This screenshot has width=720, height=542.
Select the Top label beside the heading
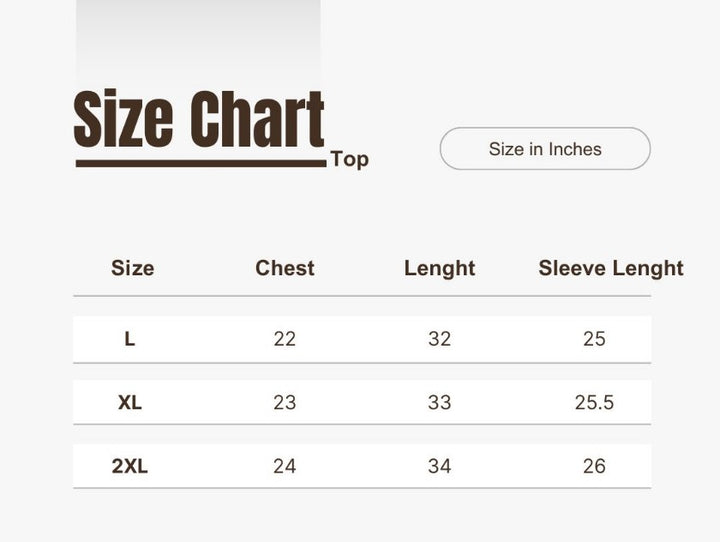(x=349, y=159)
